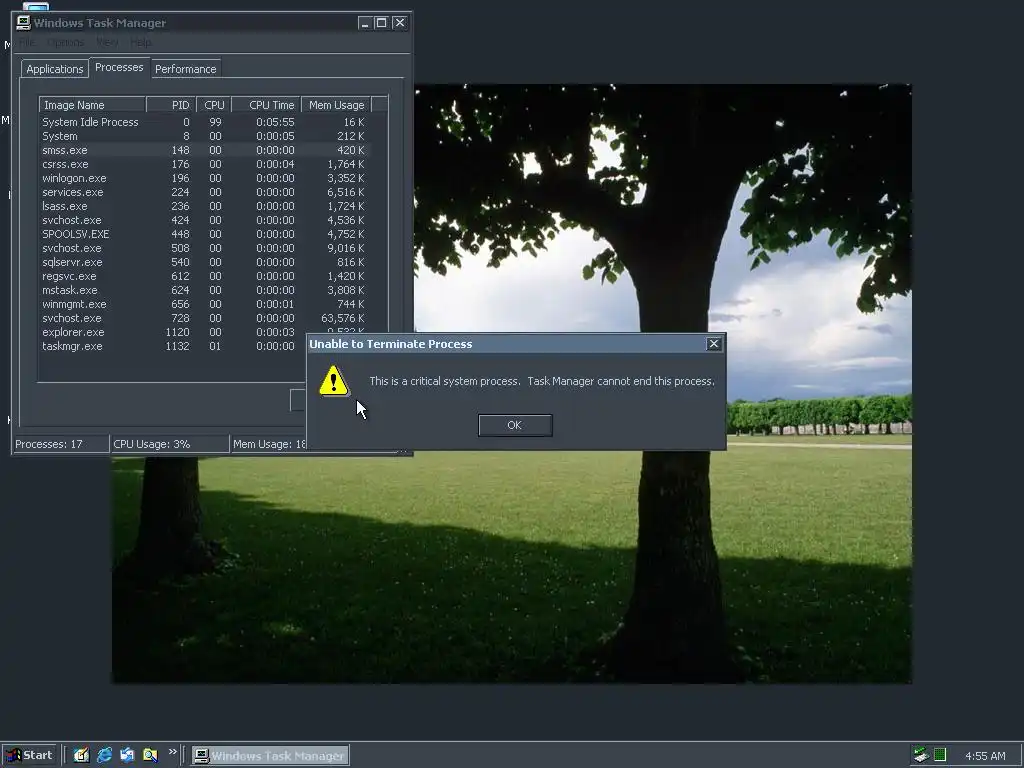Close the Windows Task Manager window
The image size is (1024, 768).
400,23
